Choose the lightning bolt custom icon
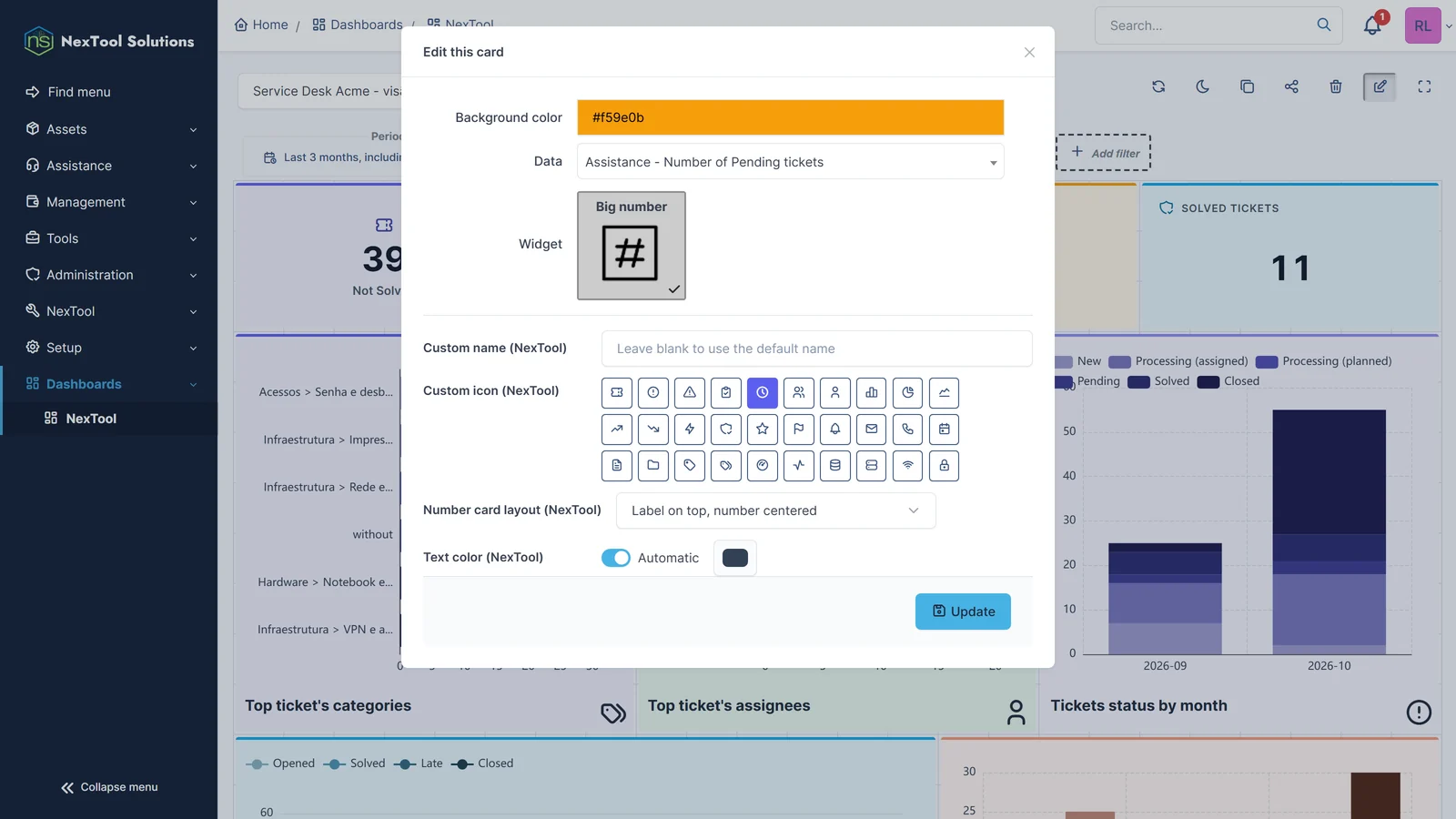This screenshot has width=1456, height=819. click(690, 430)
